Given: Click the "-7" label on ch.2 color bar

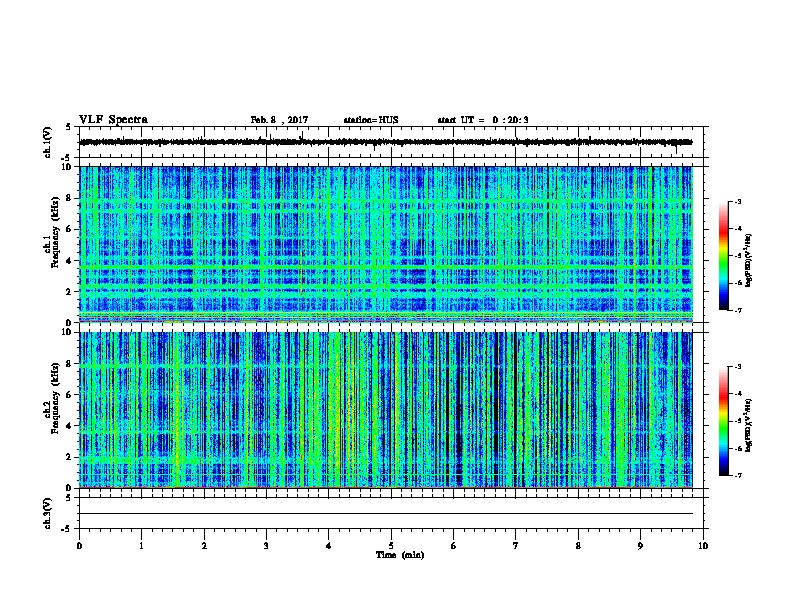Looking at the screenshot, I should click(x=738, y=475).
